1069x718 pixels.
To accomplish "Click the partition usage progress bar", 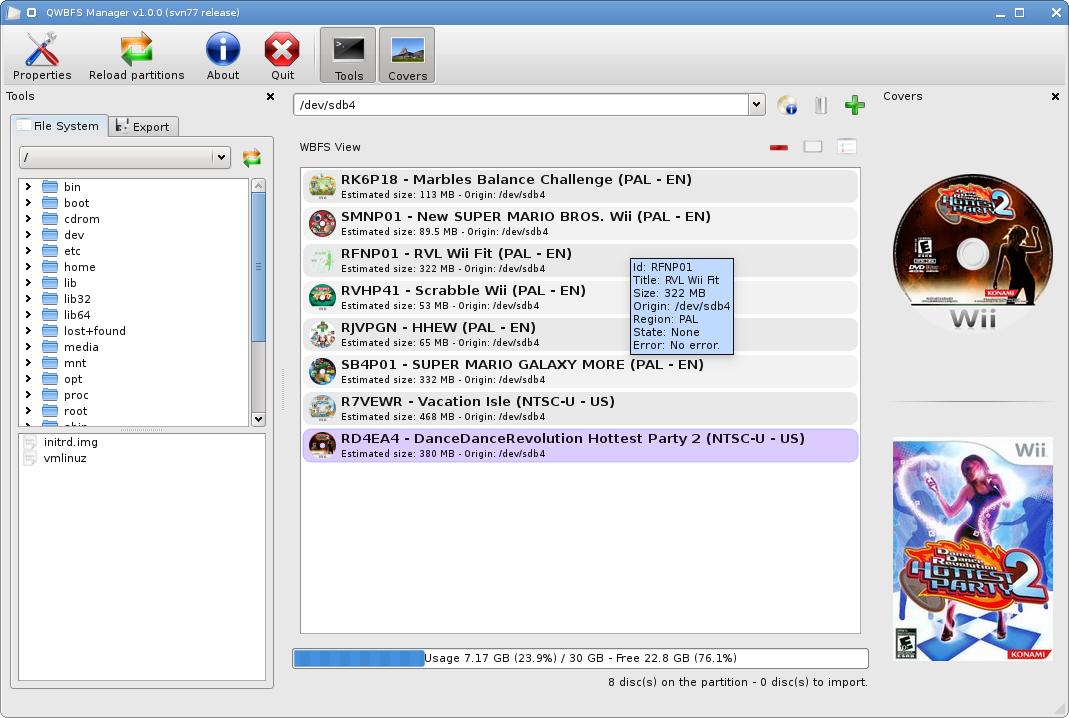I will [579, 658].
